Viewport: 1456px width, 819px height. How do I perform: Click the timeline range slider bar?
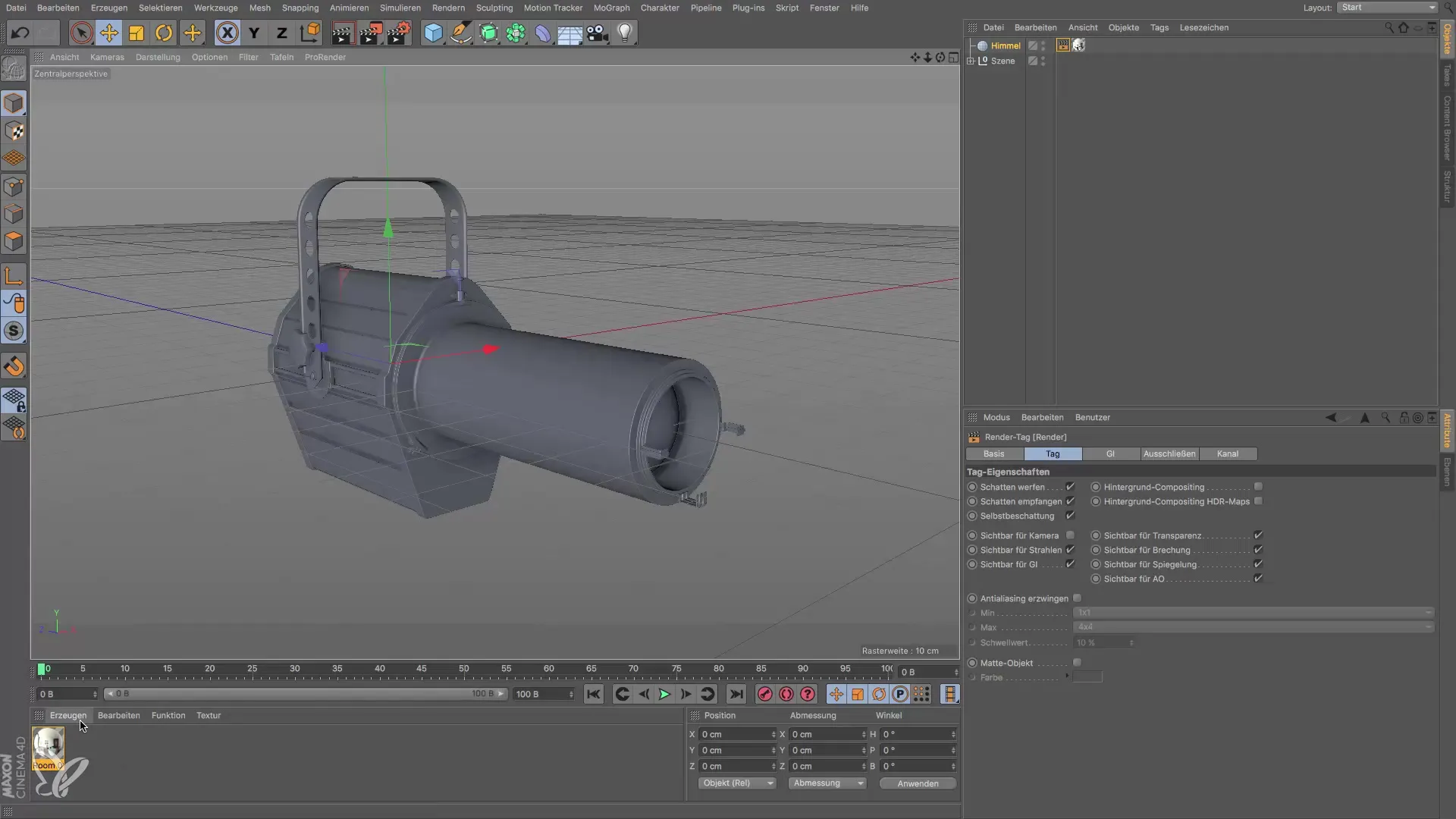tap(306, 694)
